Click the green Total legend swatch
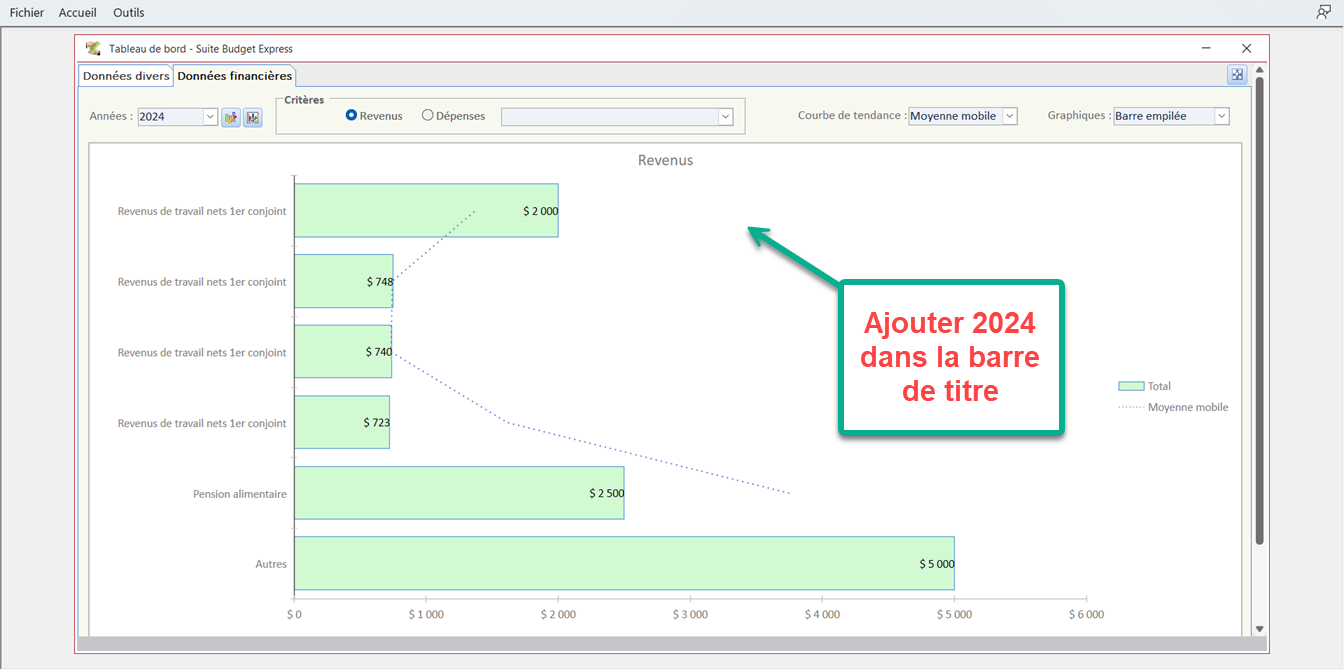1344x670 pixels. click(1130, 386)
